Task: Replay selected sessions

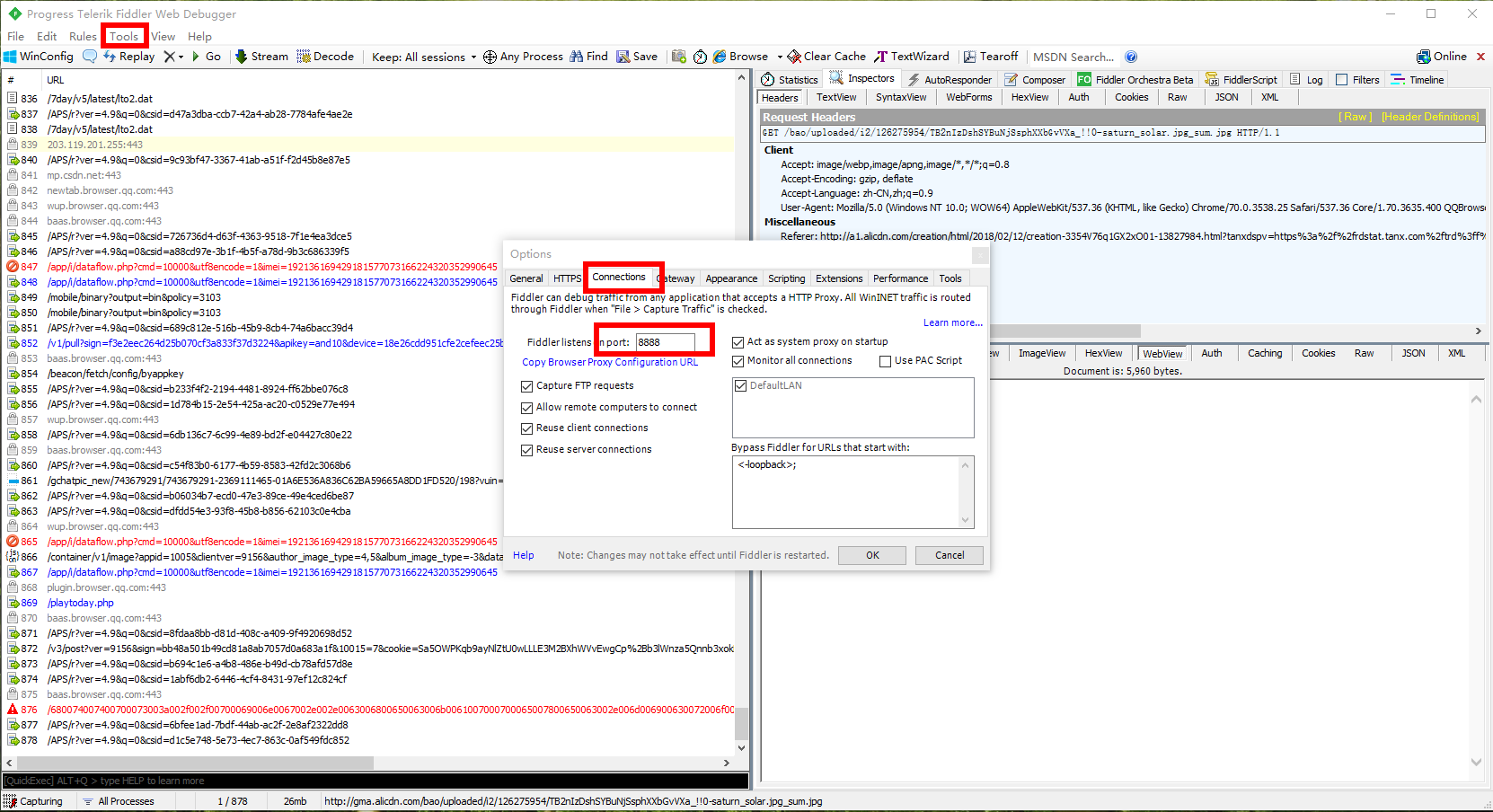Action: (x=128, y=57)
